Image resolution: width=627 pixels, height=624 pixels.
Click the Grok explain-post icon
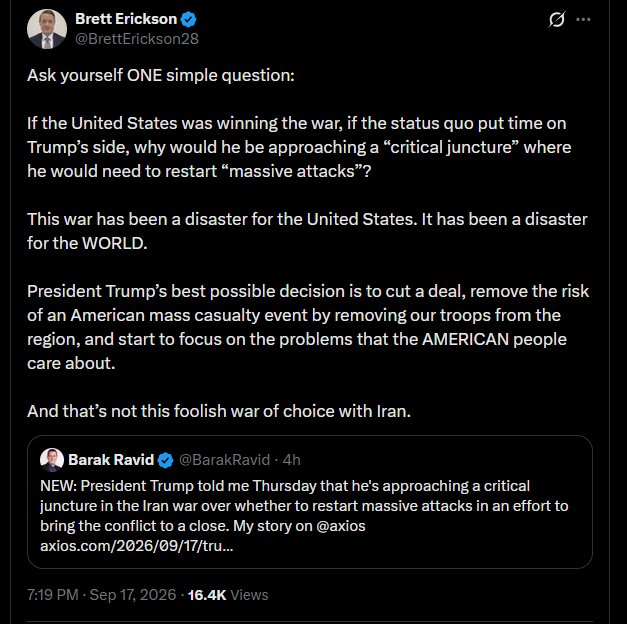557,19
